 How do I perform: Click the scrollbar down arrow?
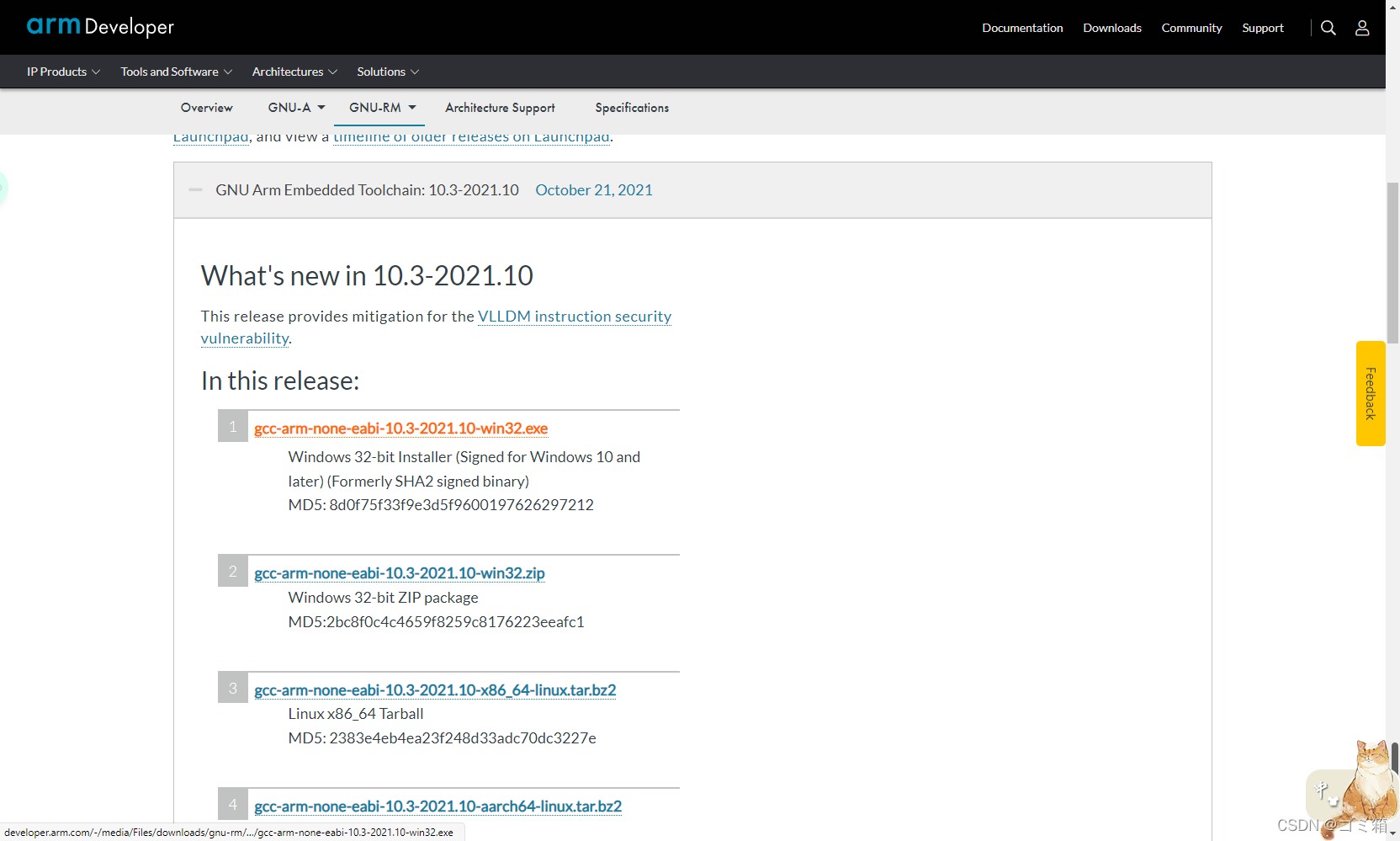[1392, 833]
